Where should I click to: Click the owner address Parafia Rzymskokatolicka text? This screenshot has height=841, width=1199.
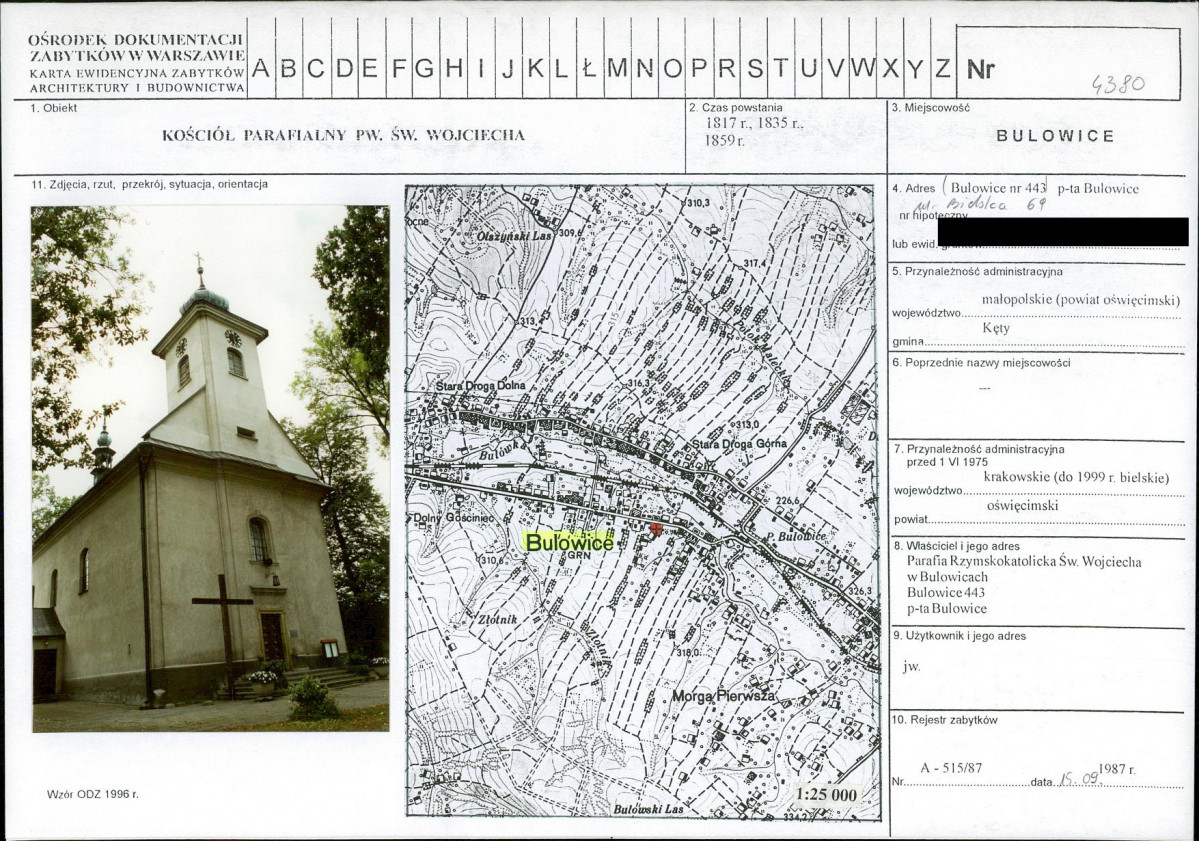[x=1023, y=562]
